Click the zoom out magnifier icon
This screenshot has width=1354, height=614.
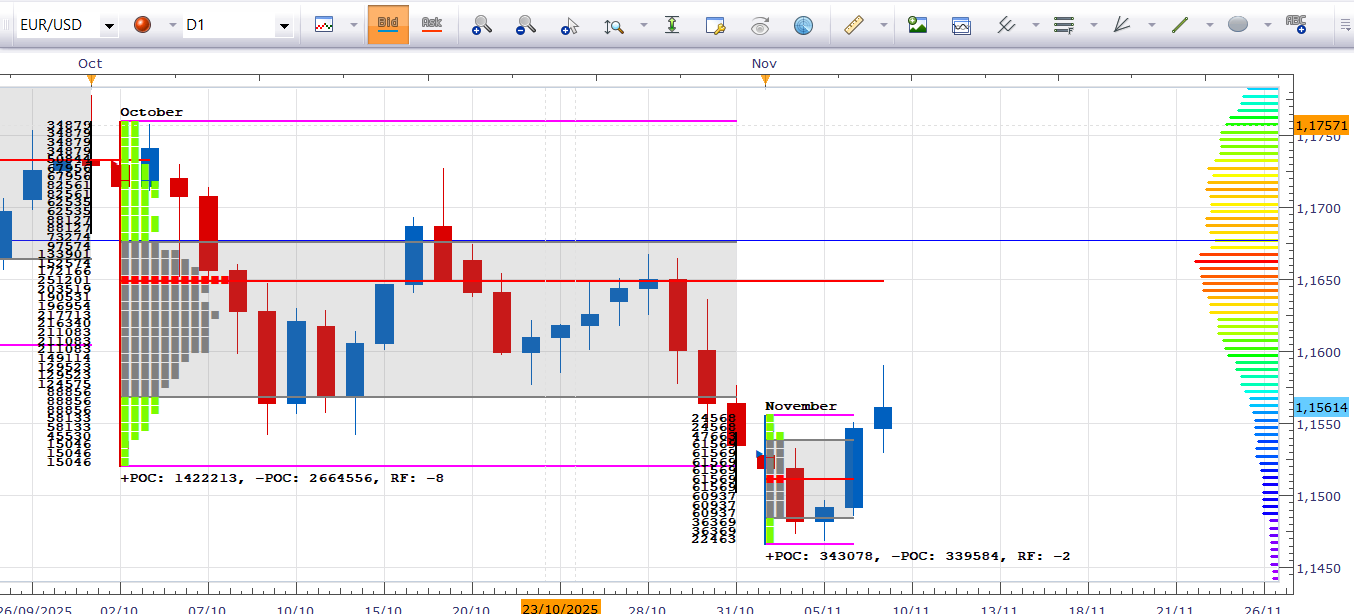(526, 25)
